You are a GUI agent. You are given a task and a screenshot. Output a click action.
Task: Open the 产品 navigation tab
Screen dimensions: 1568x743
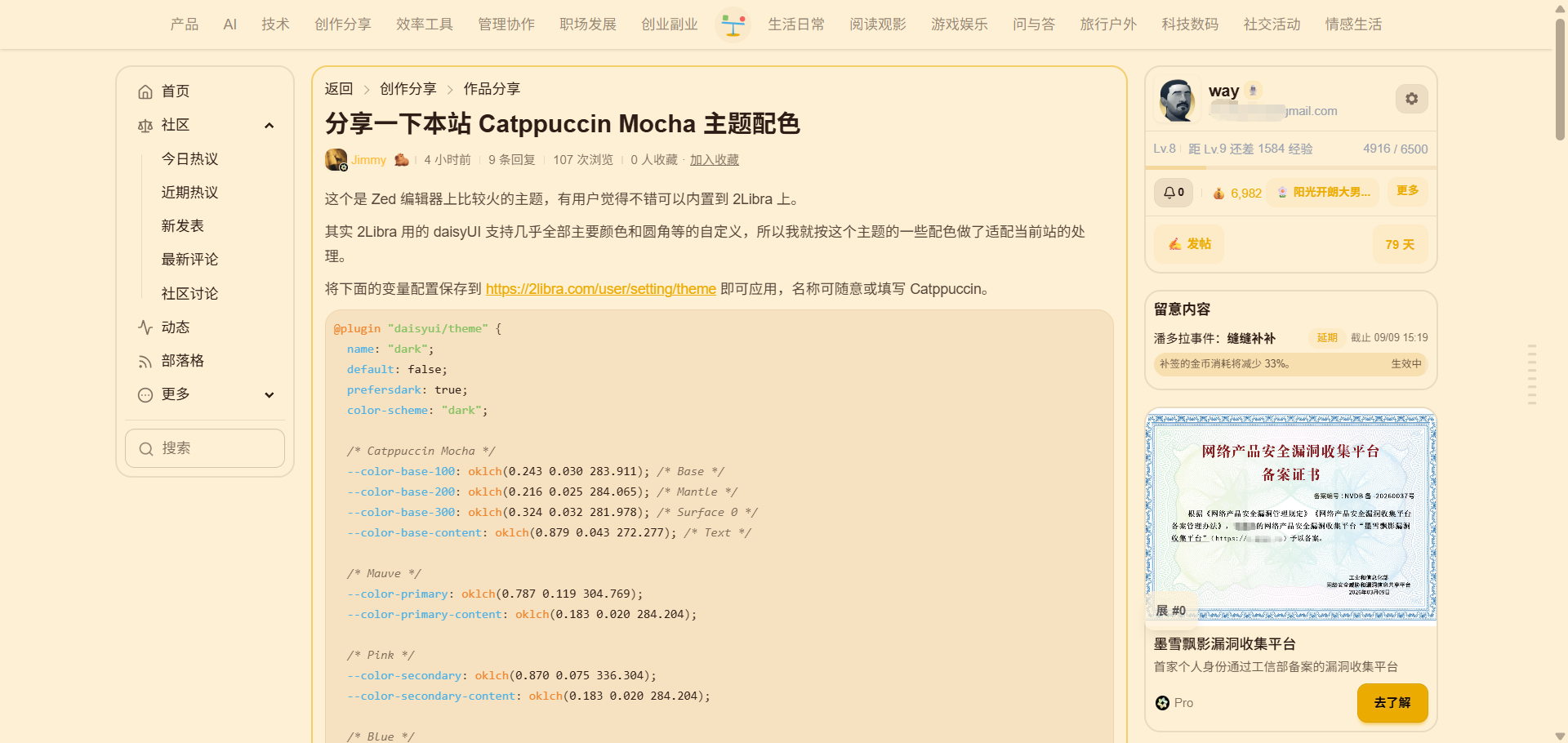pos(185,24)
